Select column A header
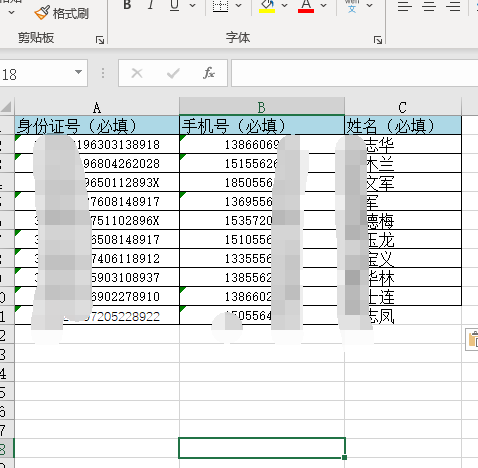Image resolution: width=478 pixels, height=468 pixels. pos(97,107)
